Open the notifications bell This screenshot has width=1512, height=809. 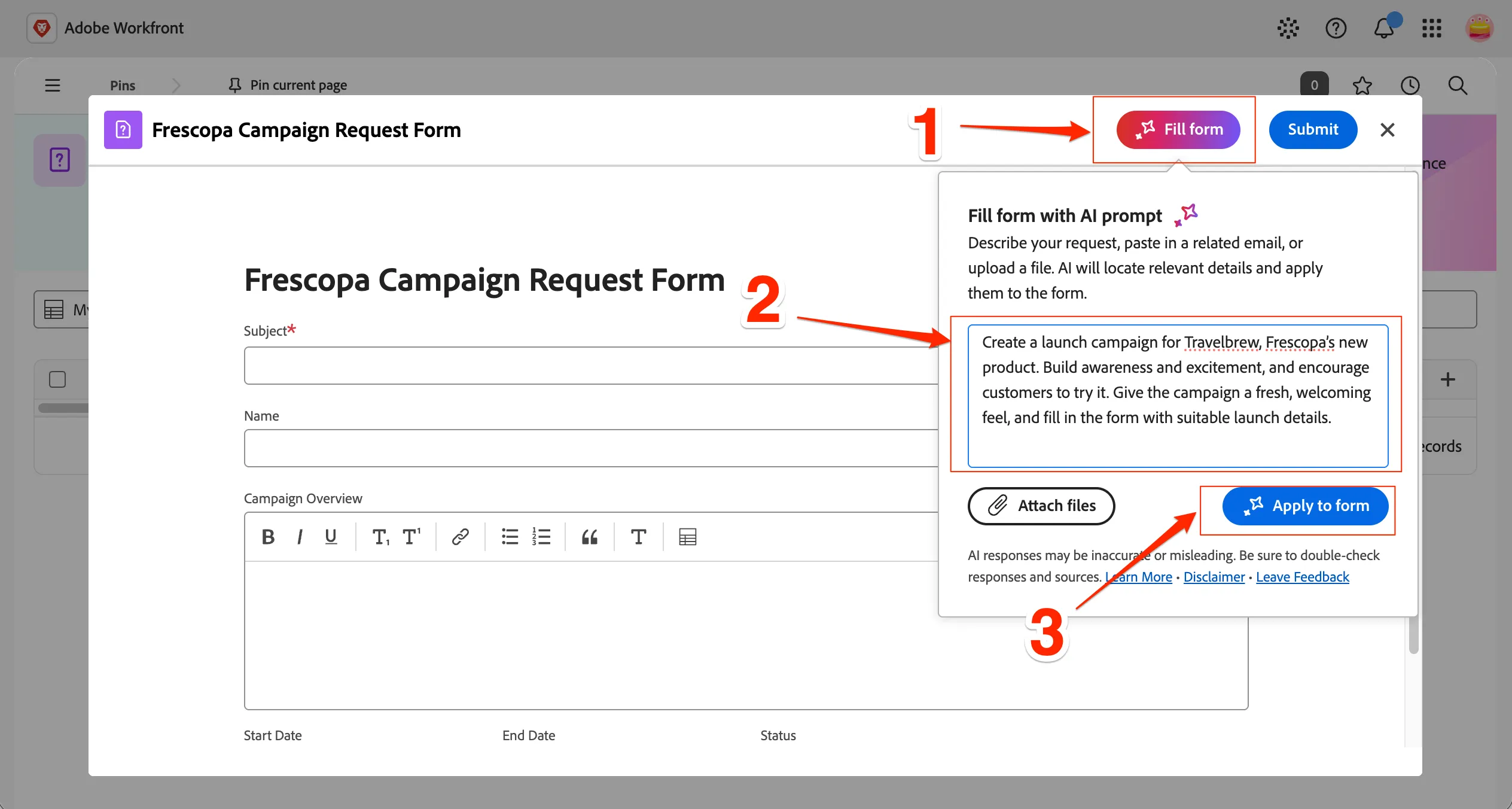pos(1384,28)
